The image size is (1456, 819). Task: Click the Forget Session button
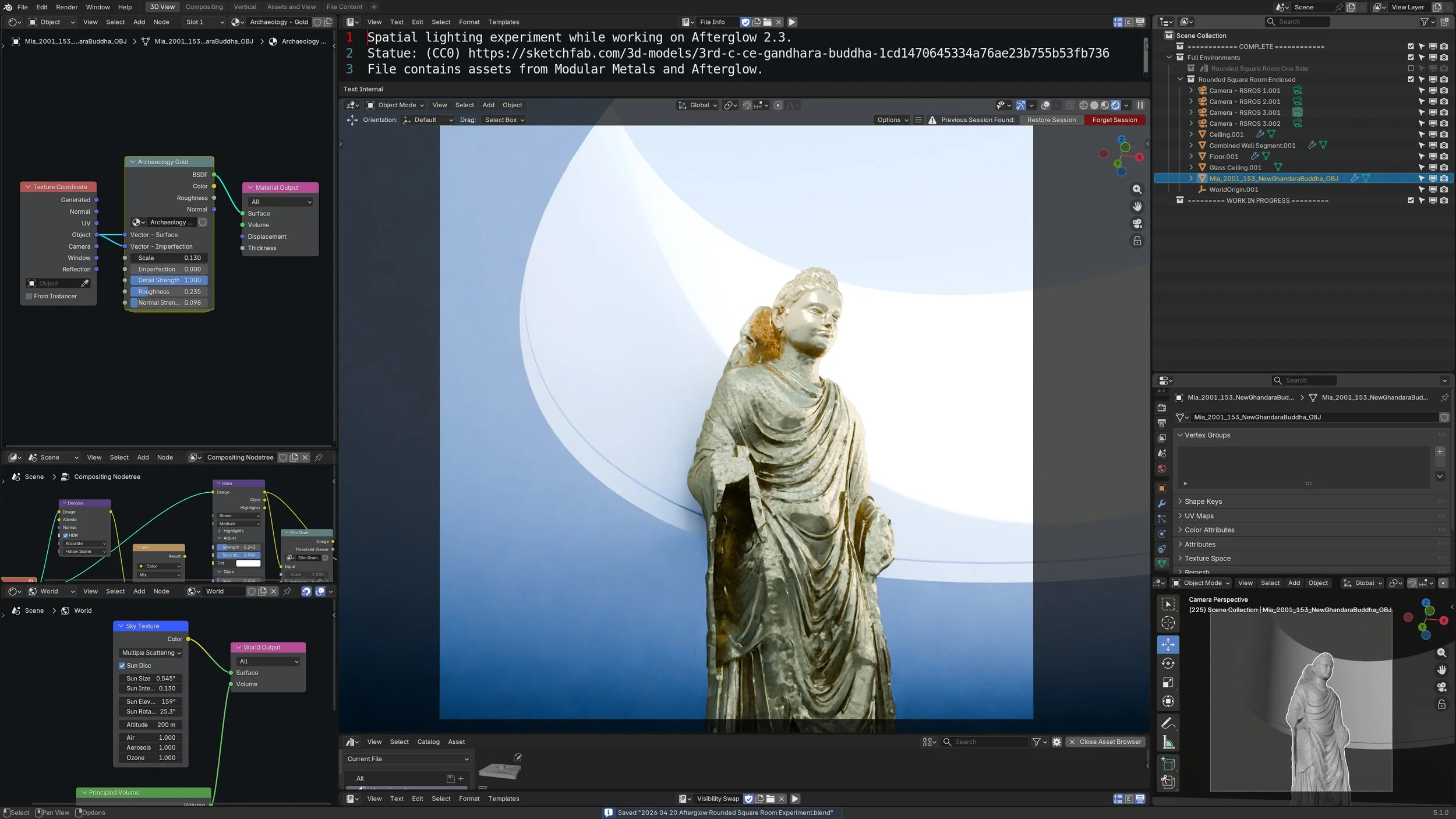click(1114, 120)
